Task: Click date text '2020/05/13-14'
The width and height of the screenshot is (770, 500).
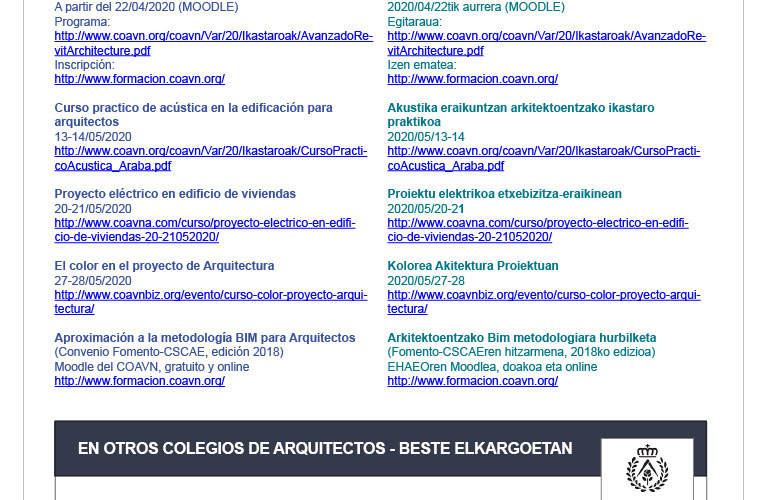Action: tap(426, 137)
